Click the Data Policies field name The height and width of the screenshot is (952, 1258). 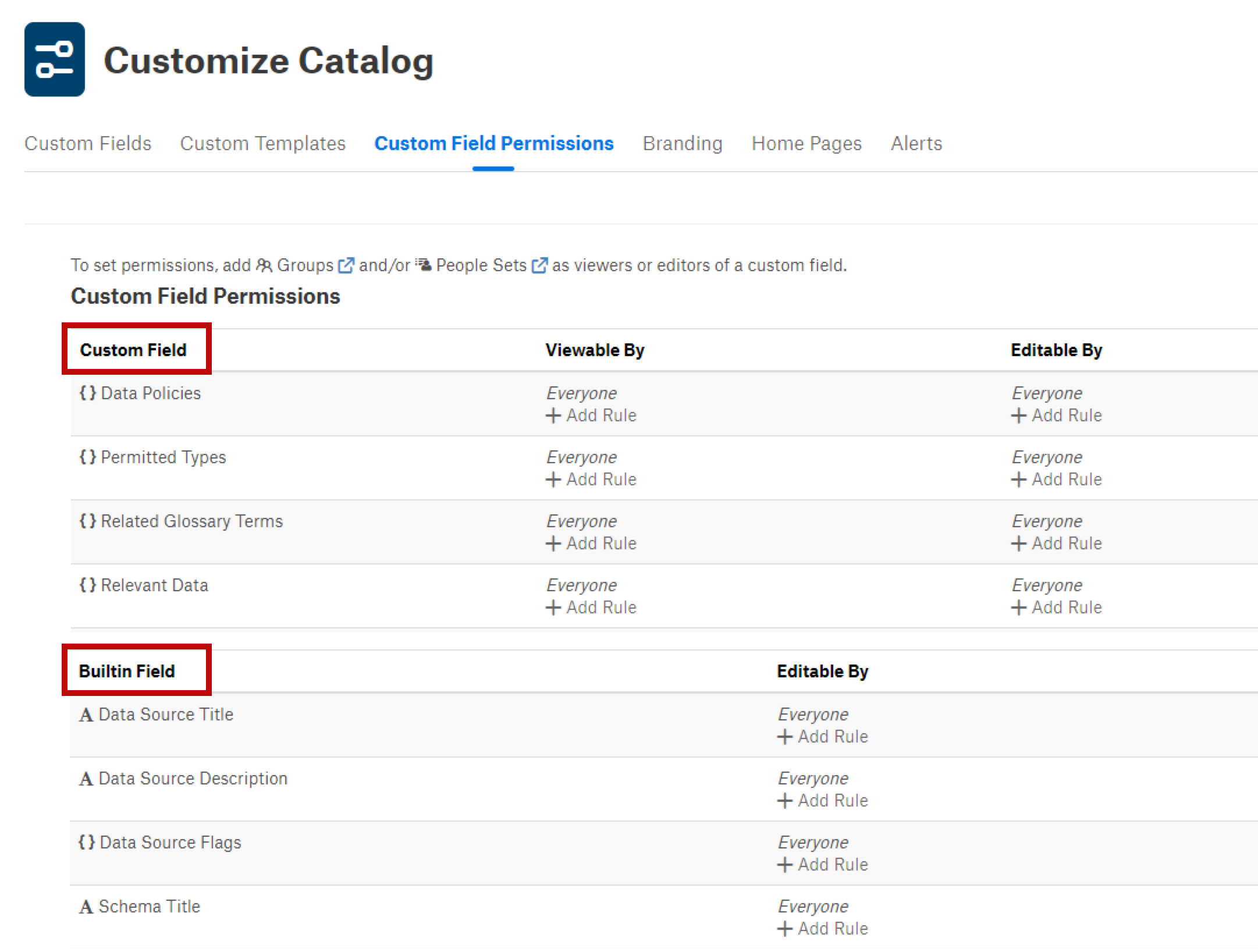point(151,393)
